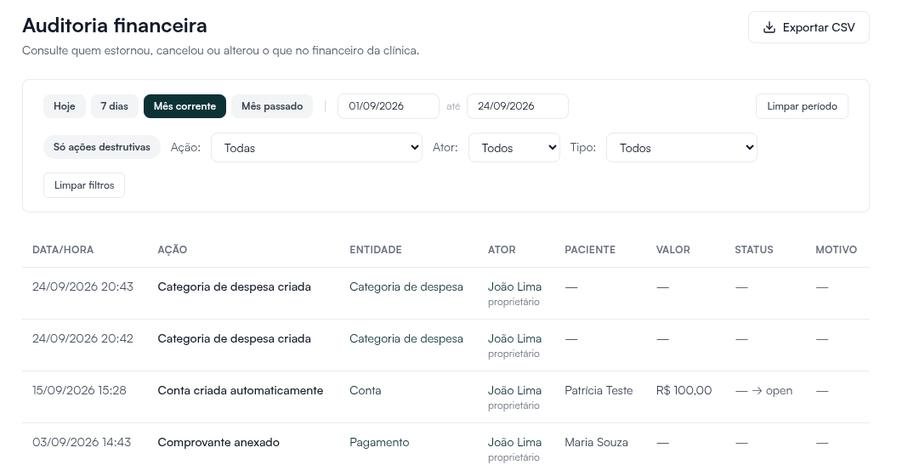Click the MOTIVO column header
The width and height of the screenshot is (908, 476).
point(836,250)
